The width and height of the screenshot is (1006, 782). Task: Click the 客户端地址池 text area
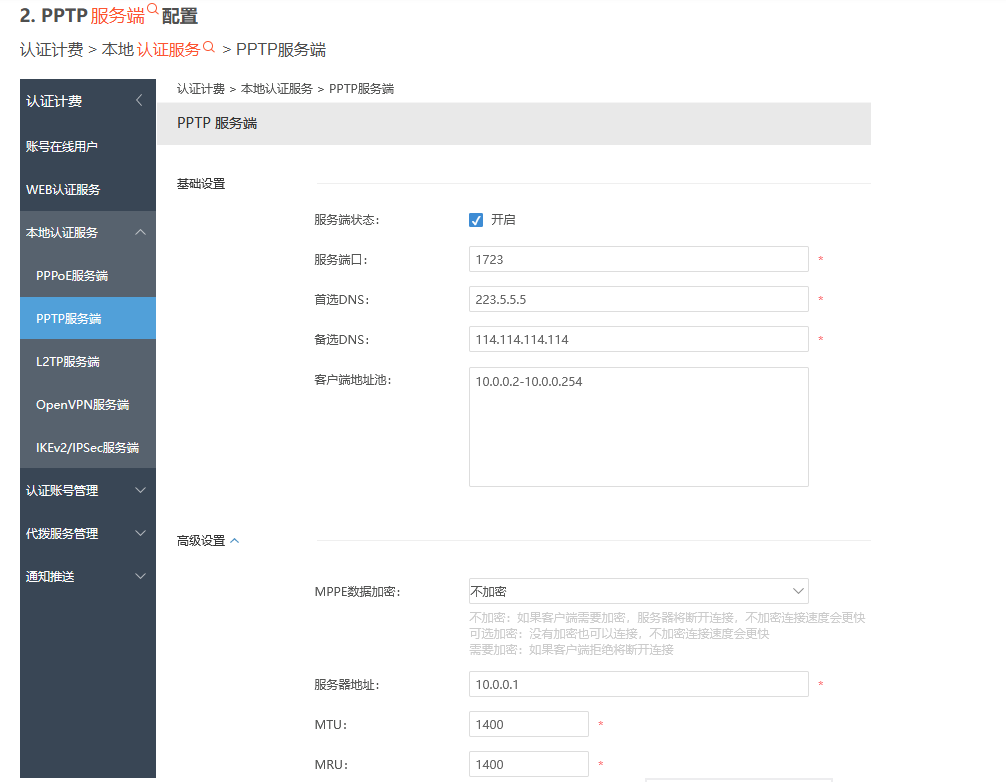pos(638,427)
